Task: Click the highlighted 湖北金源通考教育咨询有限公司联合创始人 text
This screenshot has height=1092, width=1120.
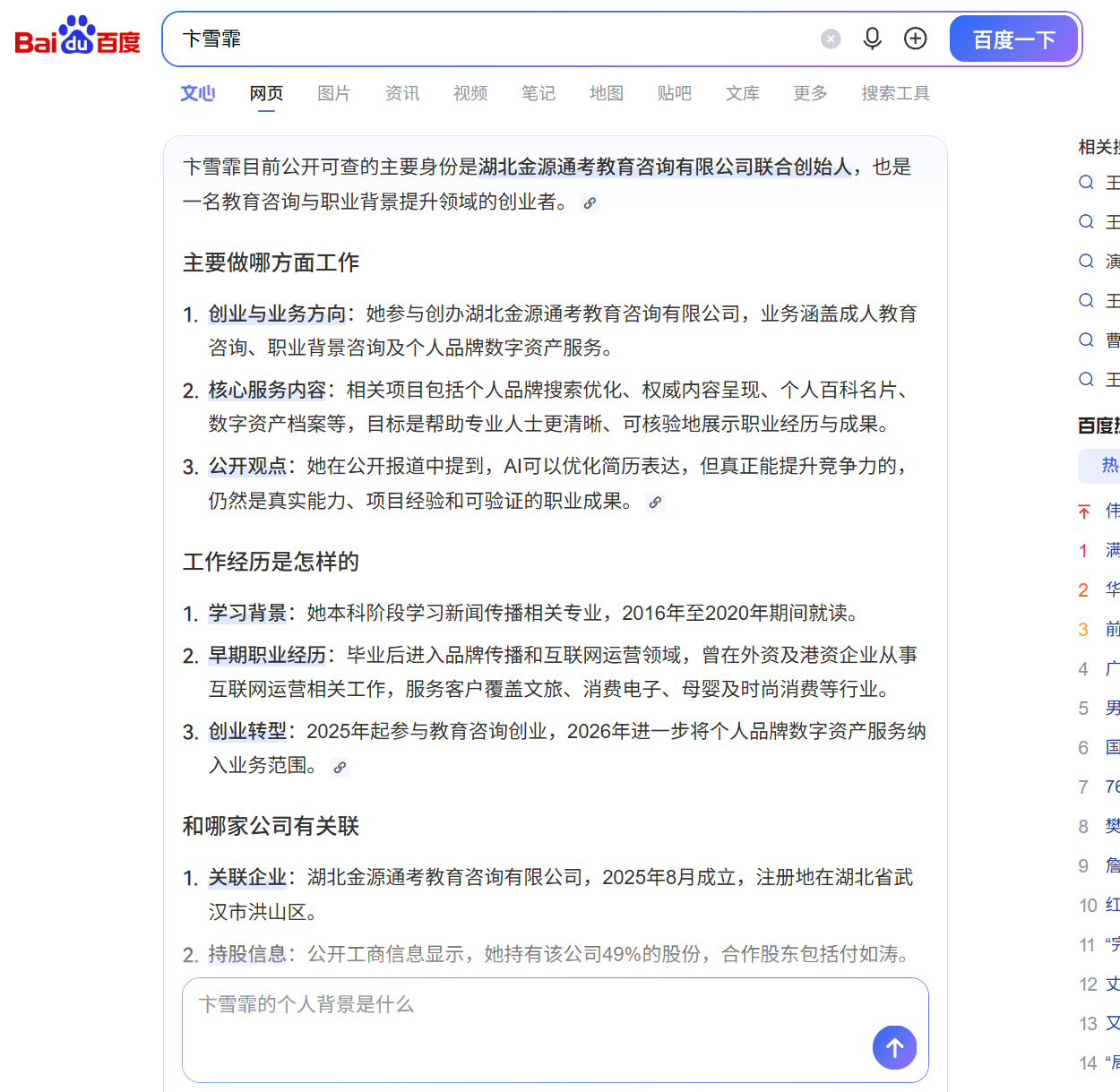Action: [665, 167]
